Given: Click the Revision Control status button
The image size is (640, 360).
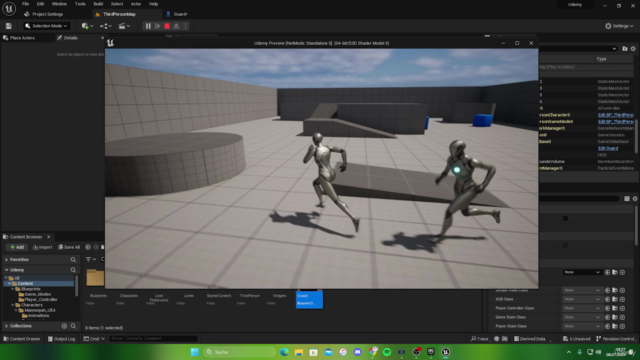Looking at the screenshot, I should (615, 339).
